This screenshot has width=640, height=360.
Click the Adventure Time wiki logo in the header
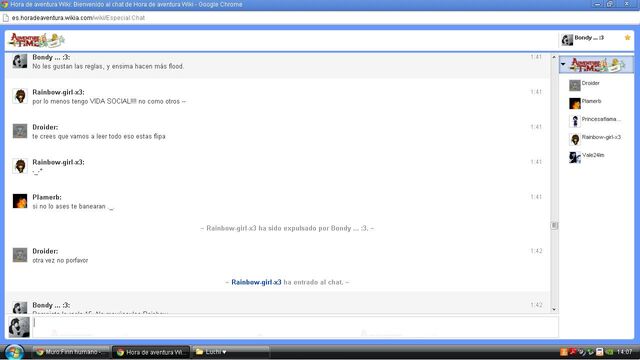tap(37, 40)
